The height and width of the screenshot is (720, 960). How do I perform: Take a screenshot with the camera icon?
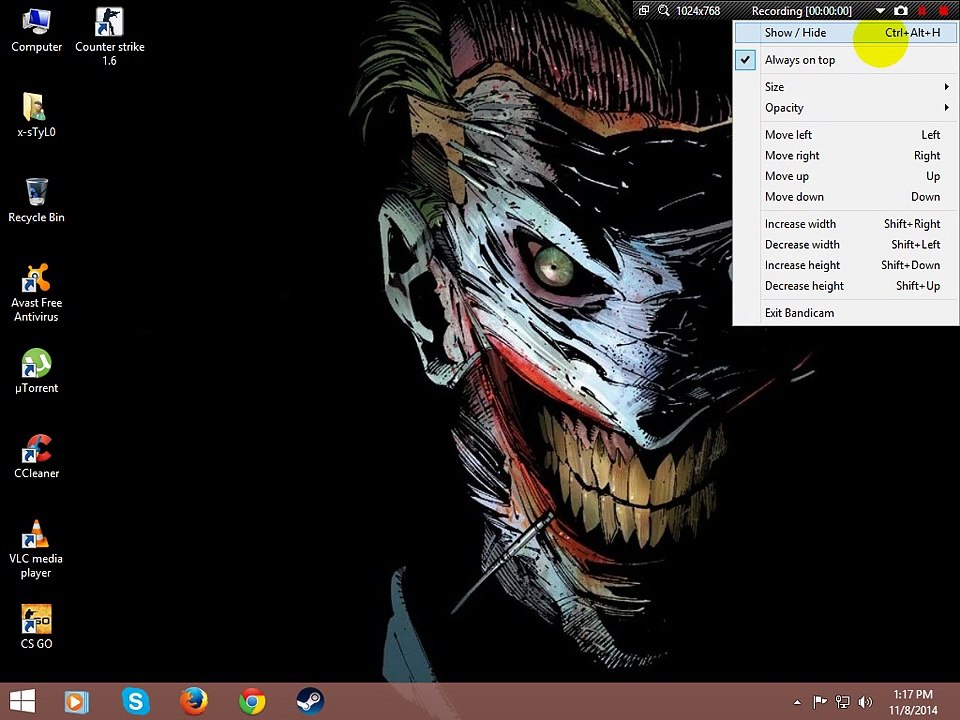click(901, 10)
